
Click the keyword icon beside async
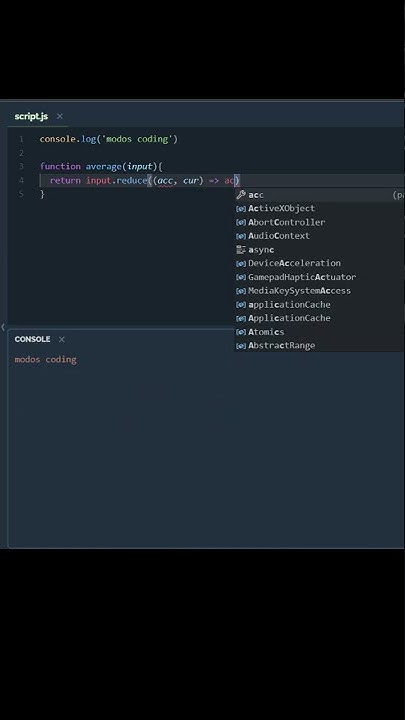(241, 250)
